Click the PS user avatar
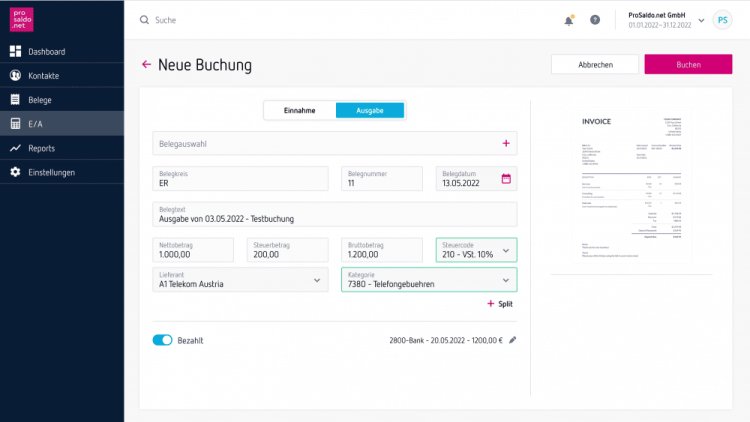The width and height of the screenshot is (750, 422). click(722, 20)
